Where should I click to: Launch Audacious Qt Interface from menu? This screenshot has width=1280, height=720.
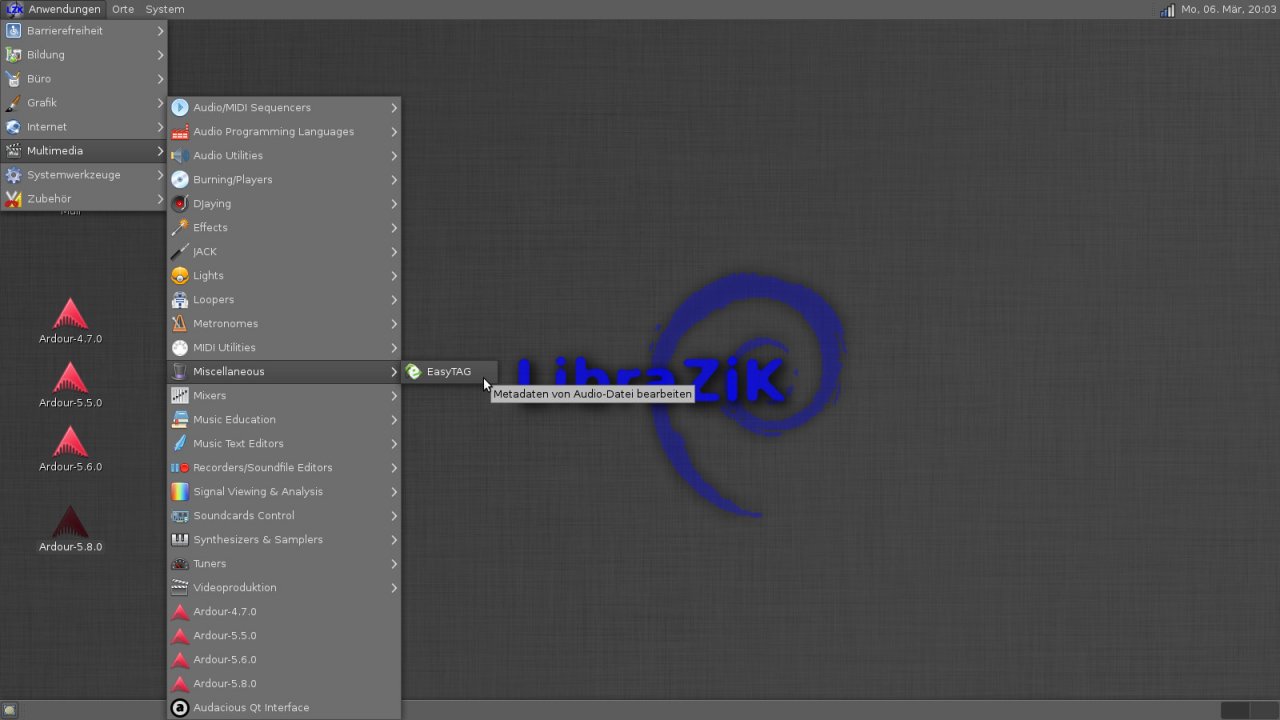point(284,707)
